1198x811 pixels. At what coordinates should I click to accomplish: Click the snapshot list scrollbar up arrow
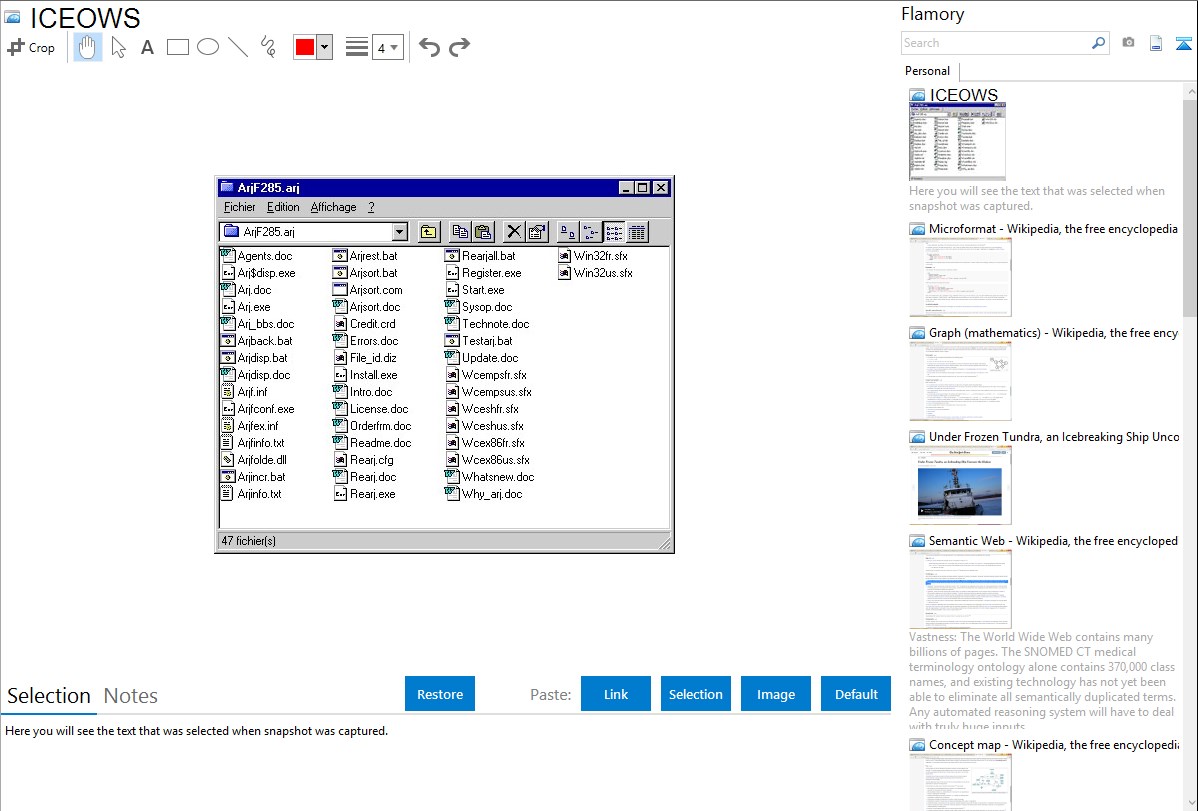point(1190,92)
